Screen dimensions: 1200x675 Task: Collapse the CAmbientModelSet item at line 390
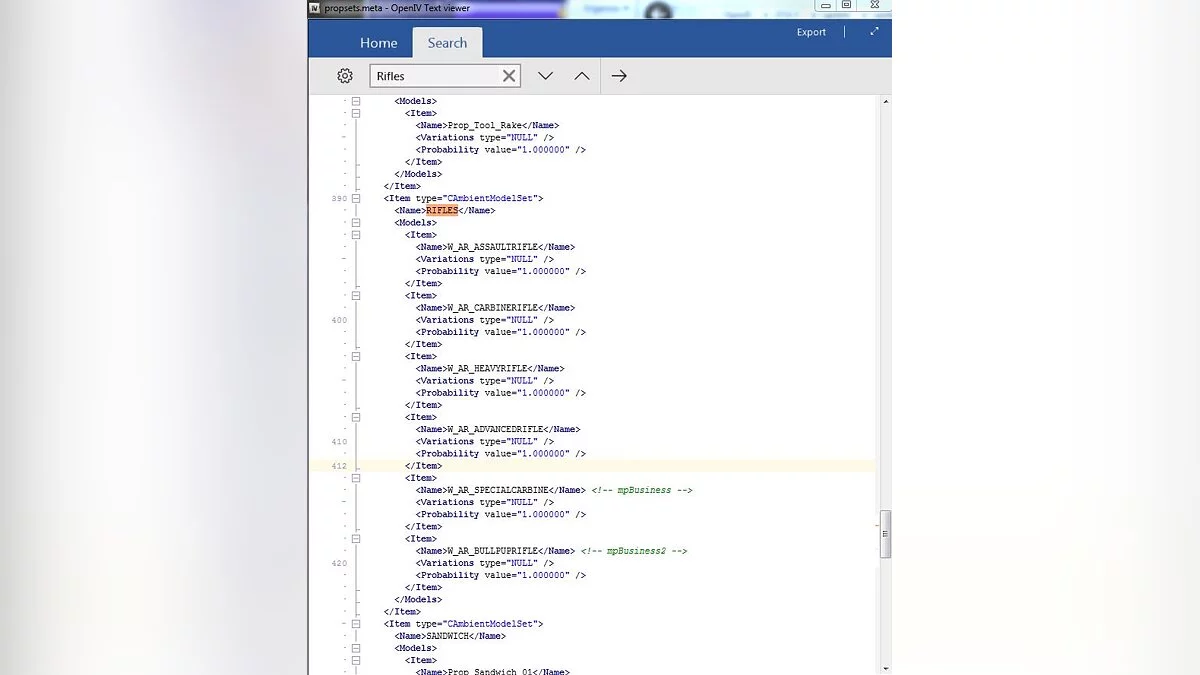[355, 198]
